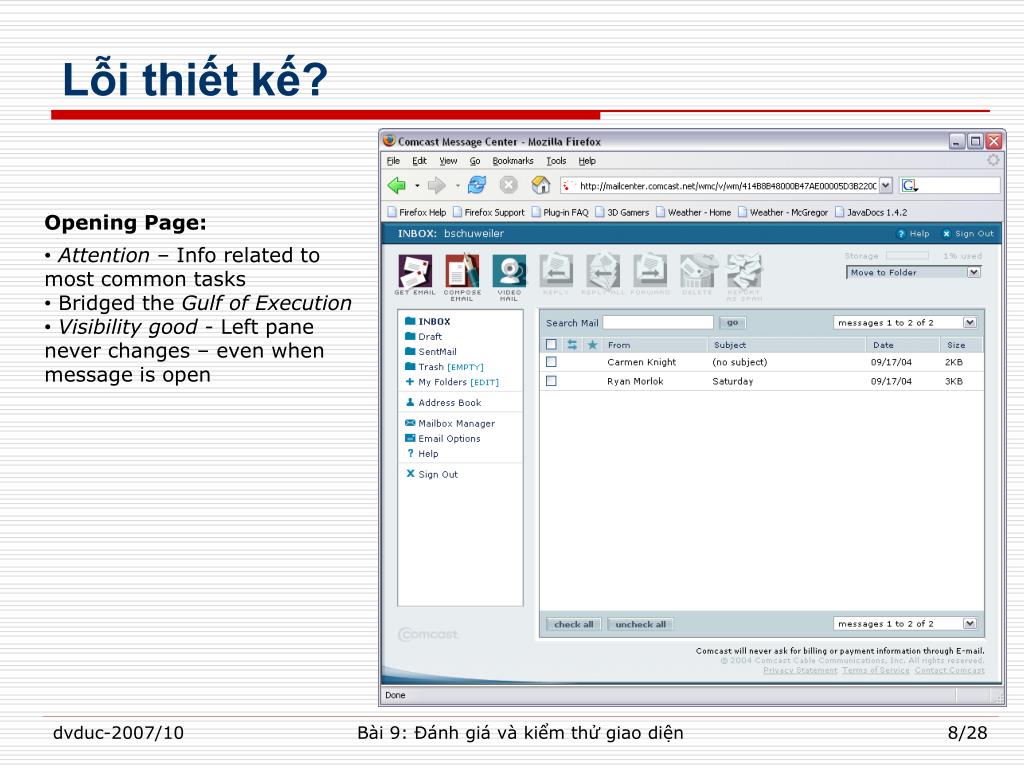Open the URL bar history dropdown arrow

[x=886, y=186]
